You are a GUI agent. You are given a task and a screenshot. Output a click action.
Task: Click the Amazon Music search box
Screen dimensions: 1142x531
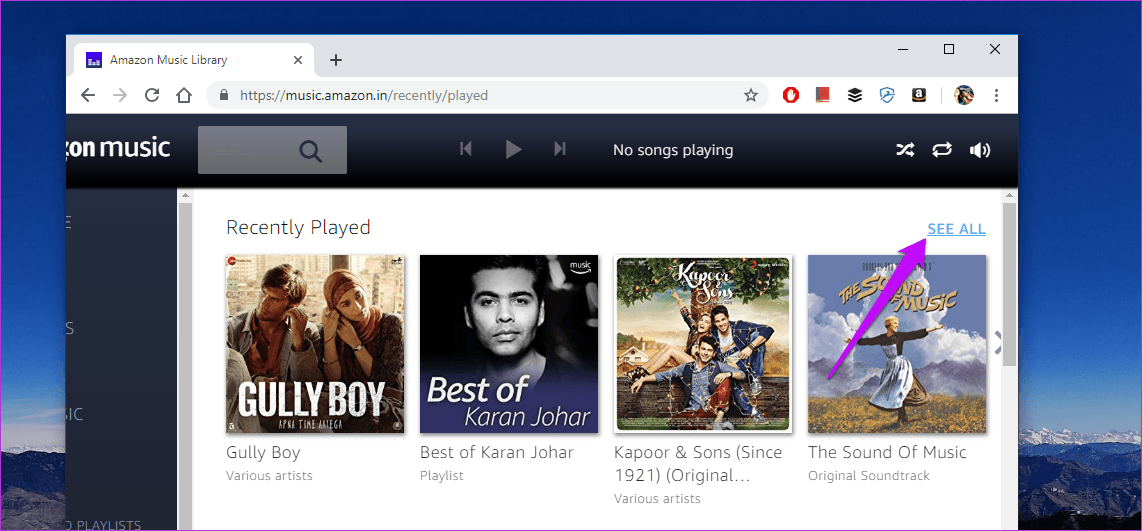(x=272, y=150)
